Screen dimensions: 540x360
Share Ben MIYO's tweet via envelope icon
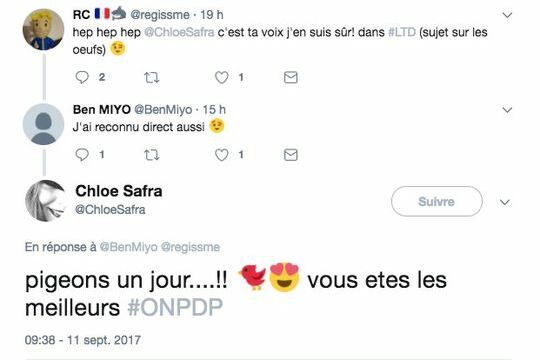(291, 155)
